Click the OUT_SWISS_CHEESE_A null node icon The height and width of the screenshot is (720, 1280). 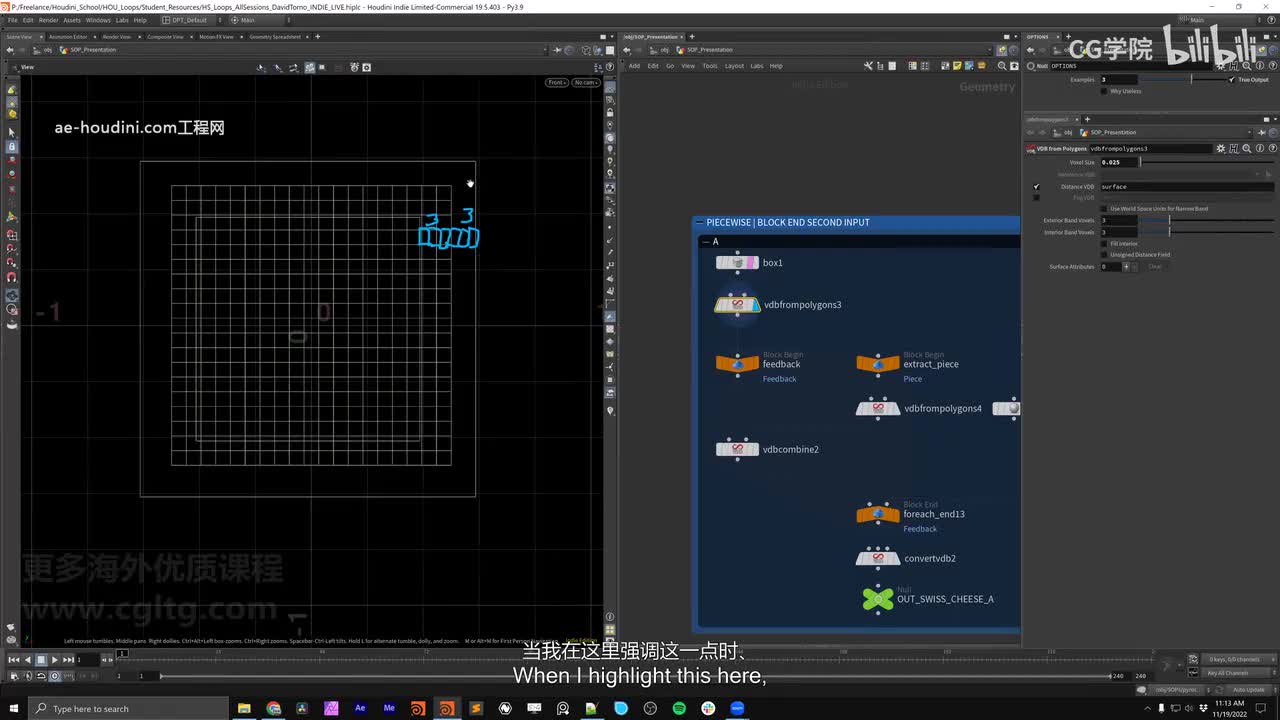point(877,599)
